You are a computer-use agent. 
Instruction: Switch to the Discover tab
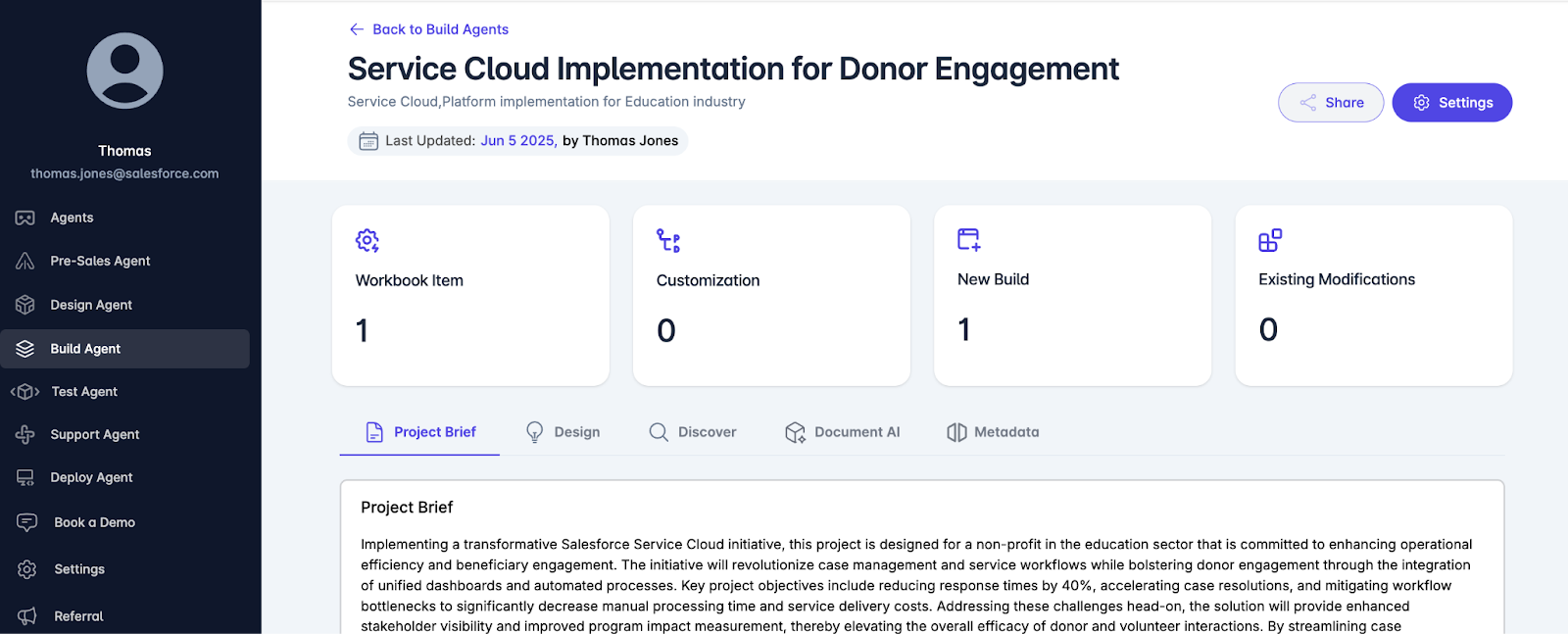[x=693, y=432]
